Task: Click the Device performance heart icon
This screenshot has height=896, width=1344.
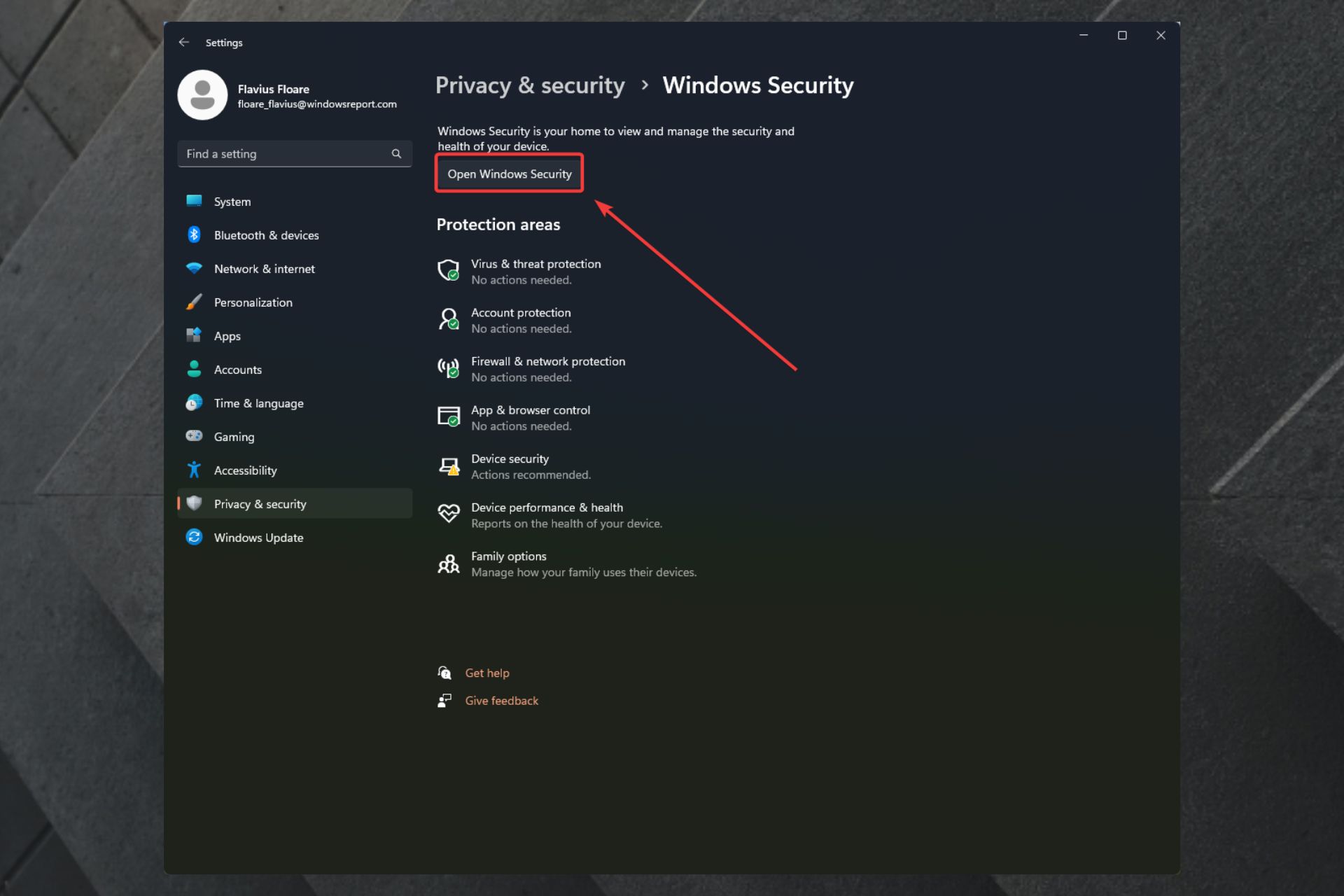Action: (448, 514)
